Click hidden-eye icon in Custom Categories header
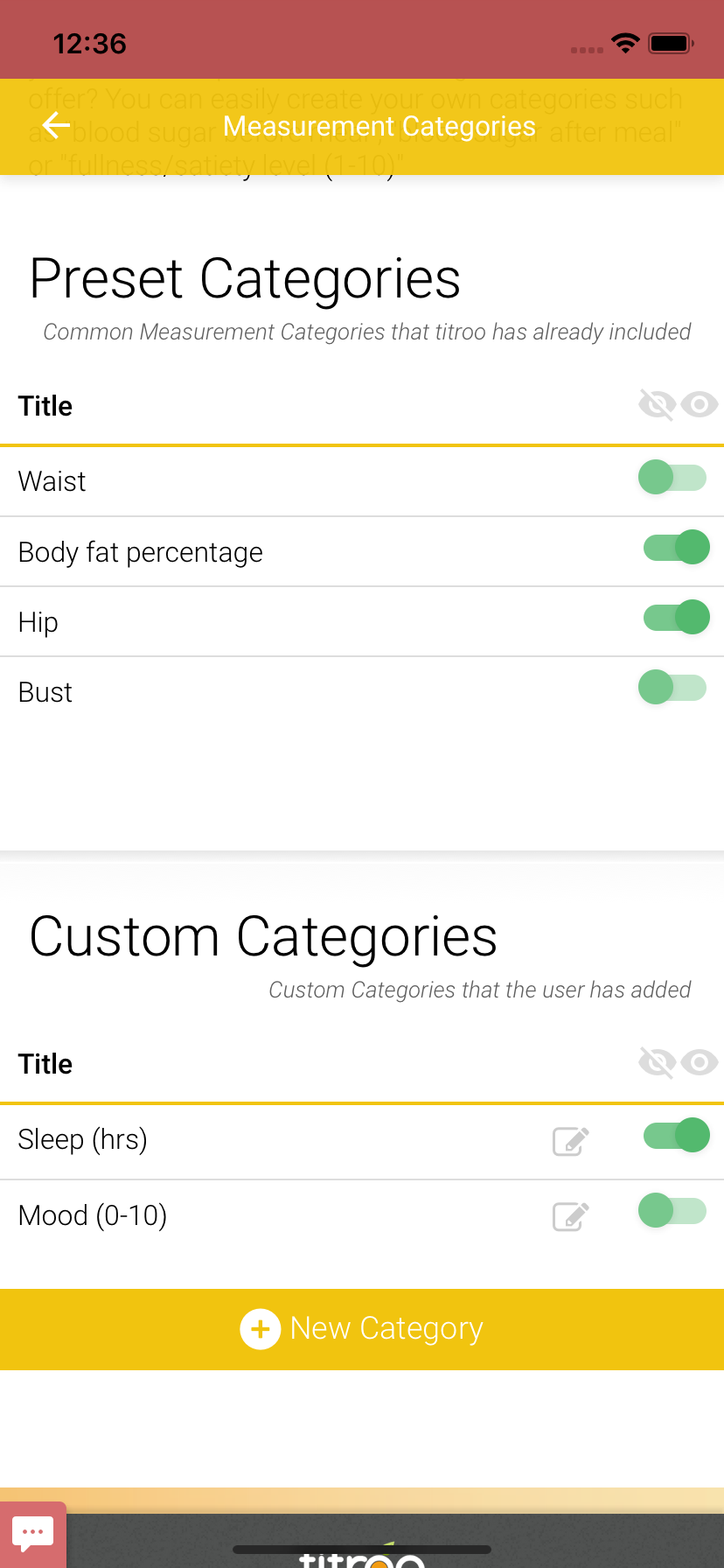Screen dimensions: 724x1568 click(x=657, y=1063)
